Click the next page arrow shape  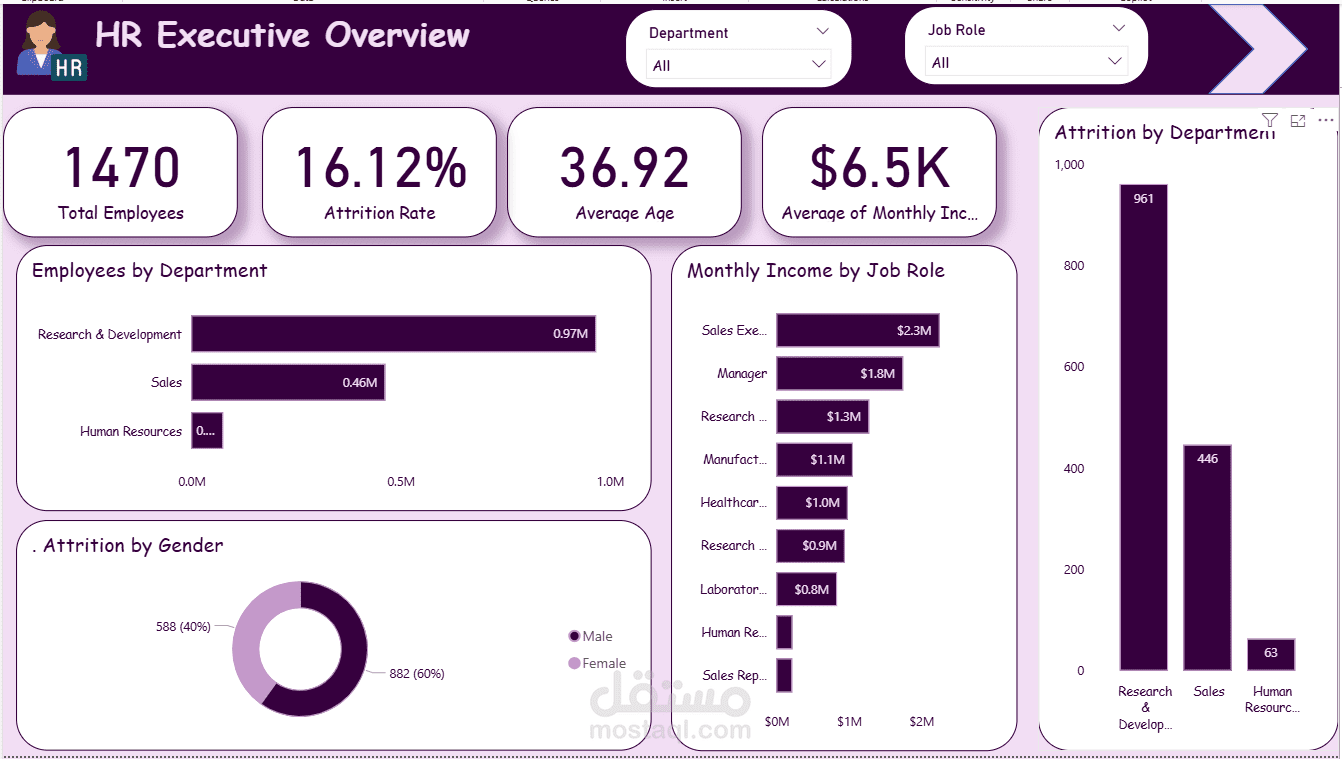click(x=1261, y=47)
